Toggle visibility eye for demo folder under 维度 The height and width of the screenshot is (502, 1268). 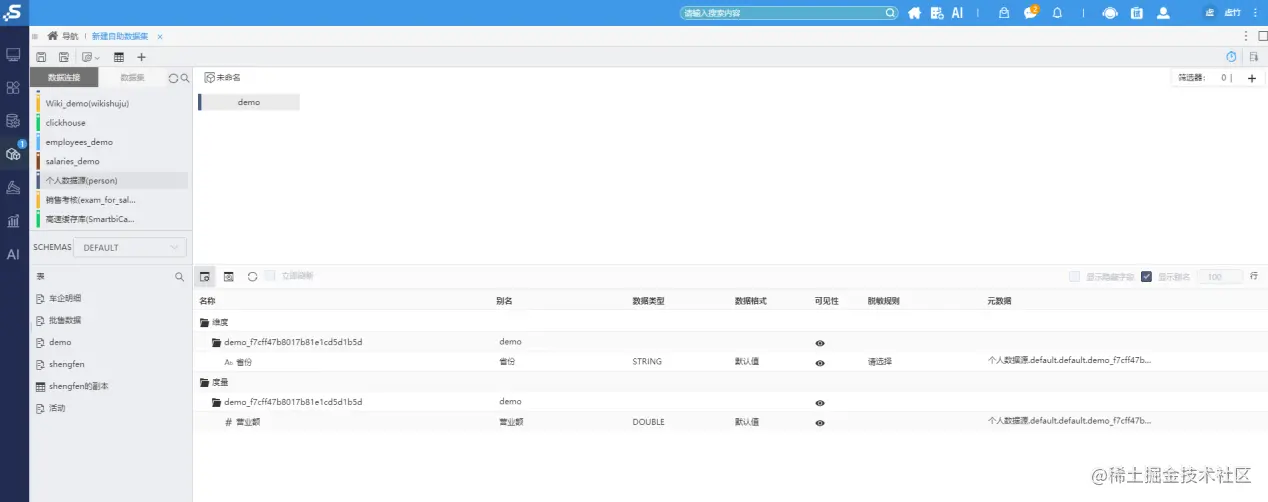click(x=820, y=342)
